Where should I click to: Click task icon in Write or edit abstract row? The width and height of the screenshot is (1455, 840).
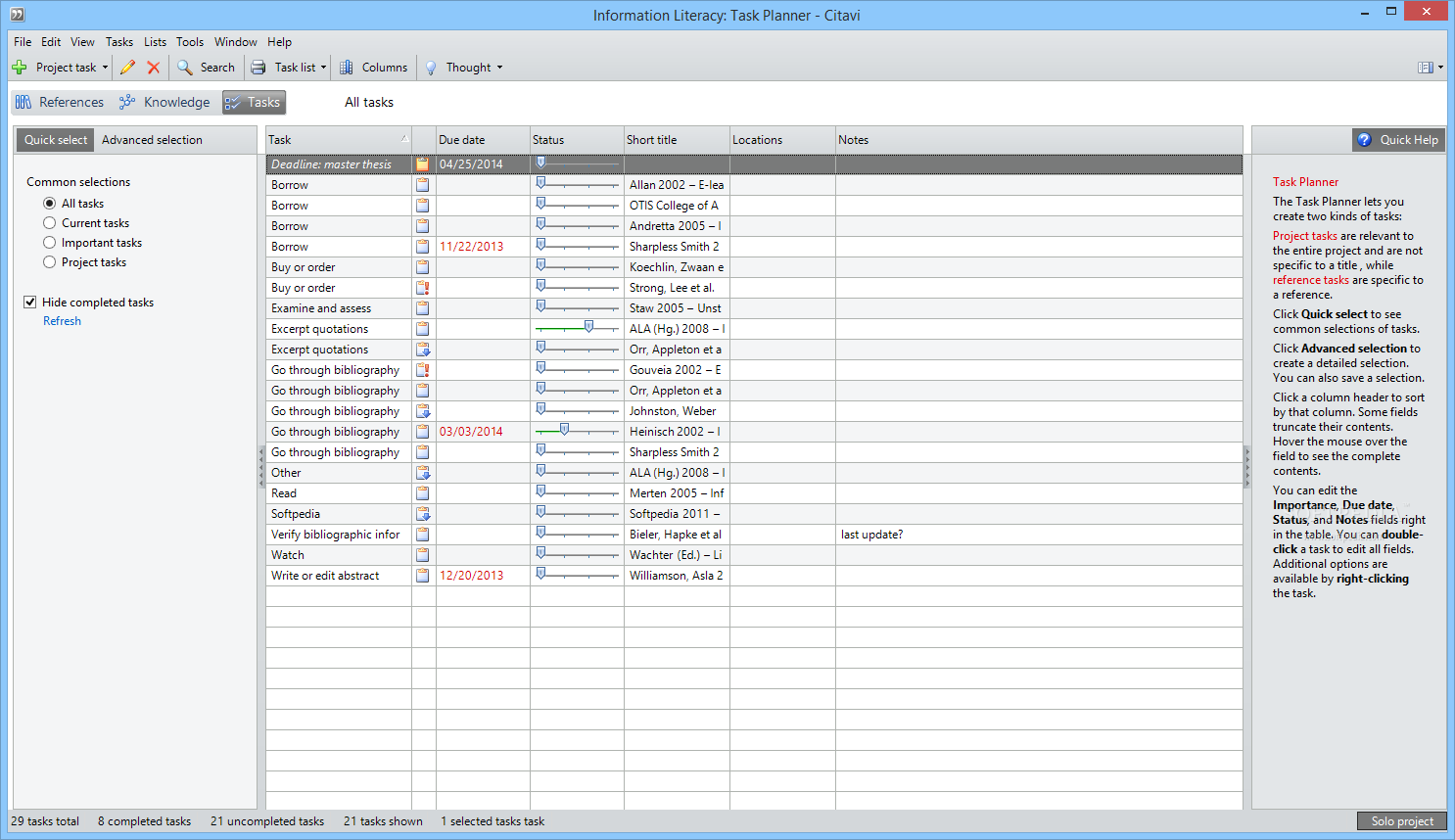pos(423,576)
